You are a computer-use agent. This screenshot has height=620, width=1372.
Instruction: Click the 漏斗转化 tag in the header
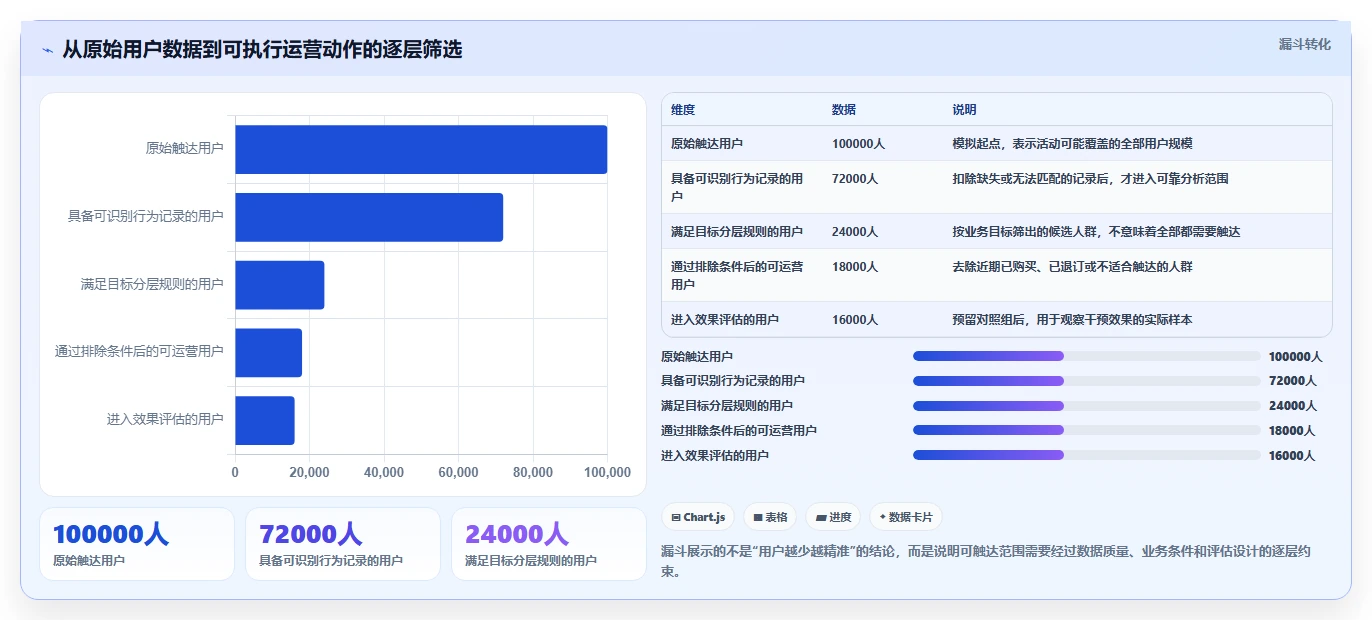point(1304,44)
